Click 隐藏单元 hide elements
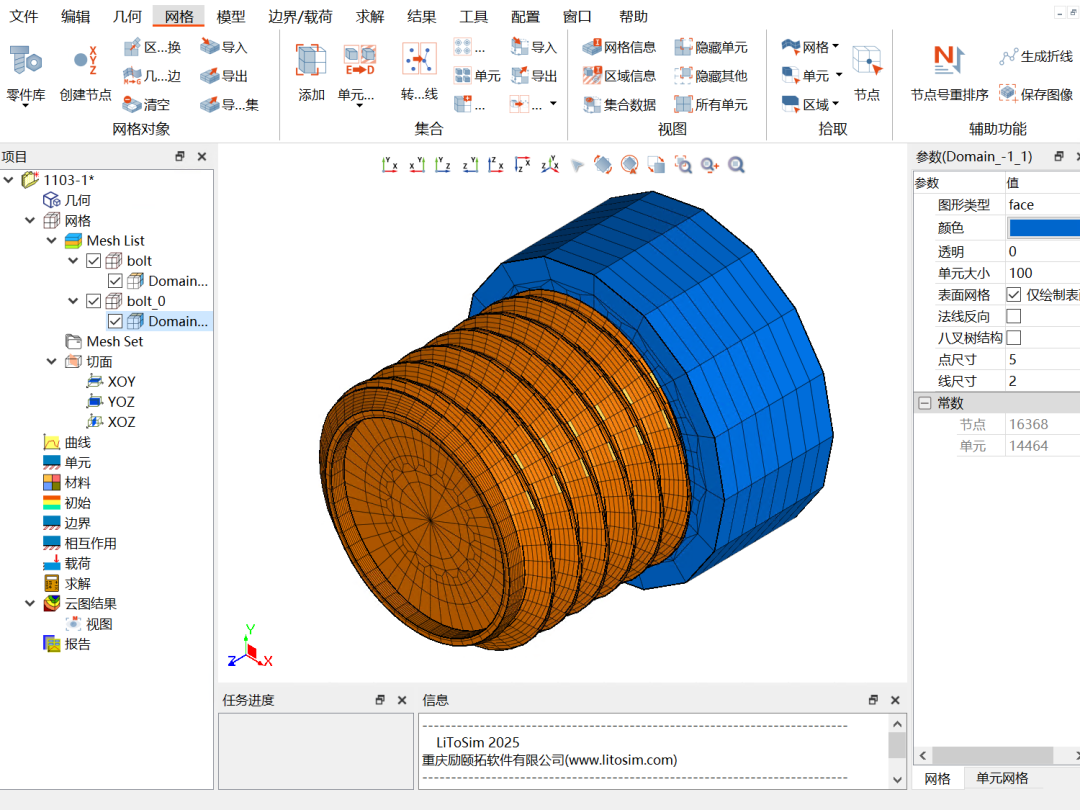 click(x=710, y=47)
